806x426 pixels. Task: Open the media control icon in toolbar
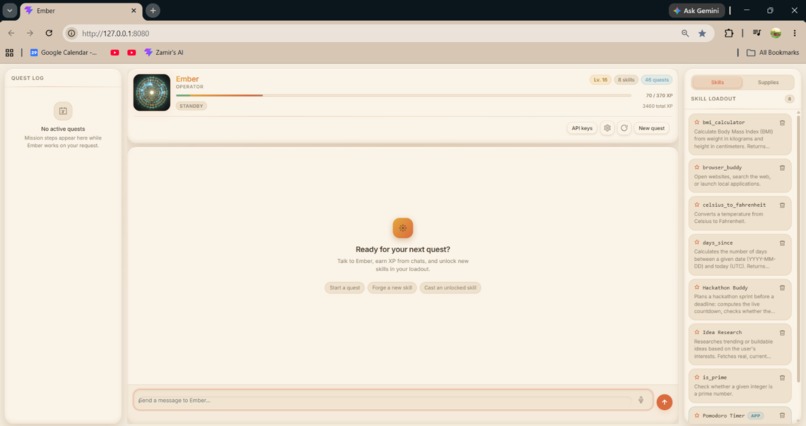(x=757, y=33)
